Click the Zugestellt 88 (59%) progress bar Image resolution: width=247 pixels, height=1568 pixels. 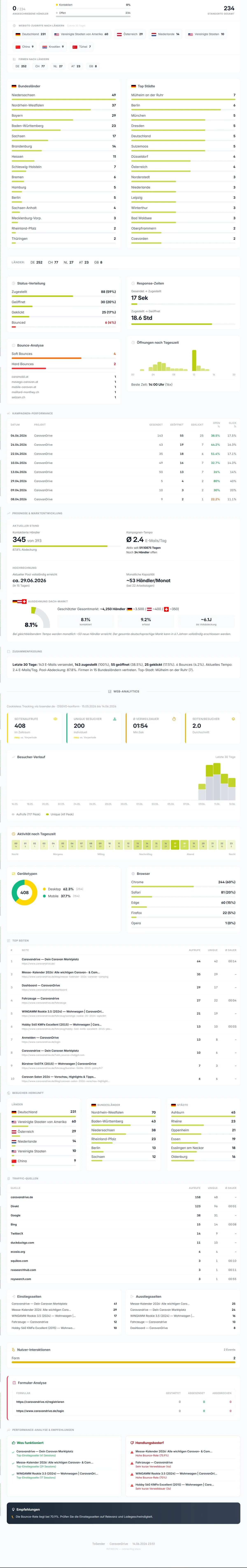pyautogui.click(x=63, y=296)
